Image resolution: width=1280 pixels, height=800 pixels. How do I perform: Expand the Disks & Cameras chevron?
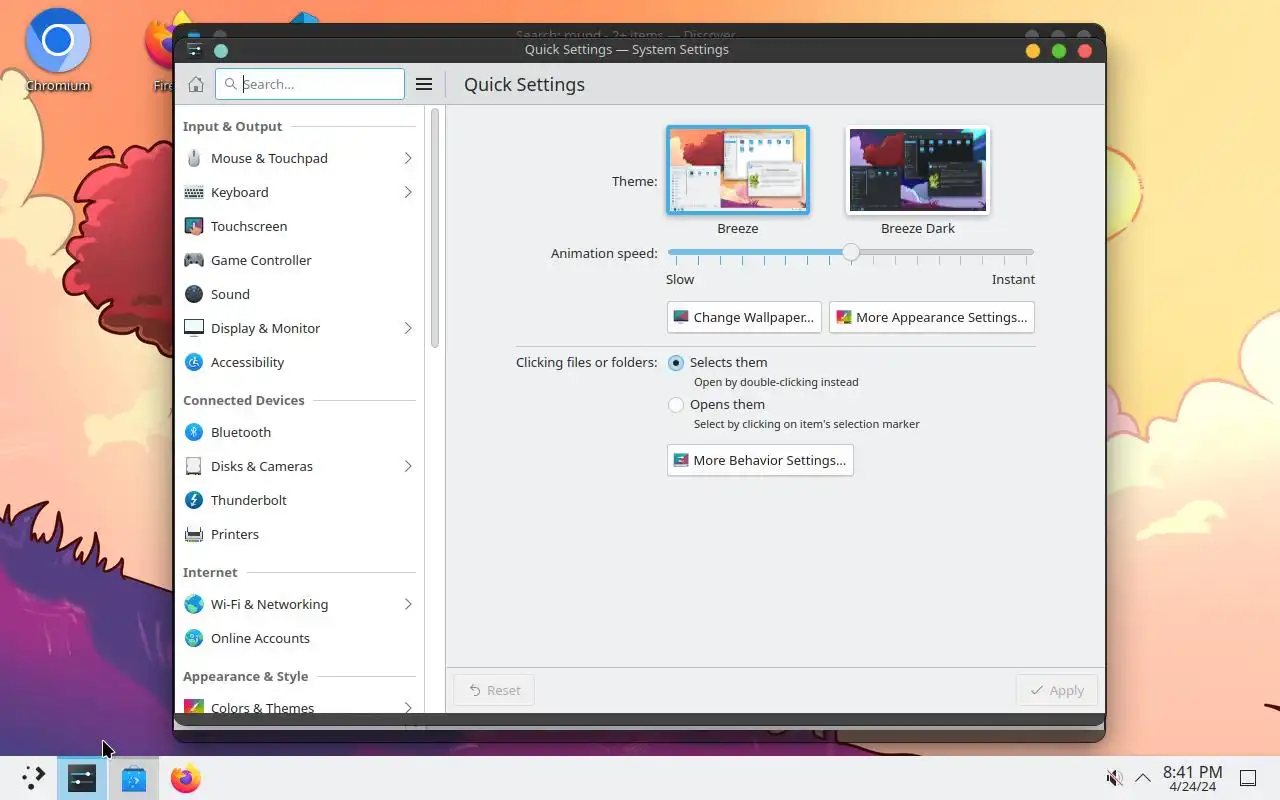(408, 466)
